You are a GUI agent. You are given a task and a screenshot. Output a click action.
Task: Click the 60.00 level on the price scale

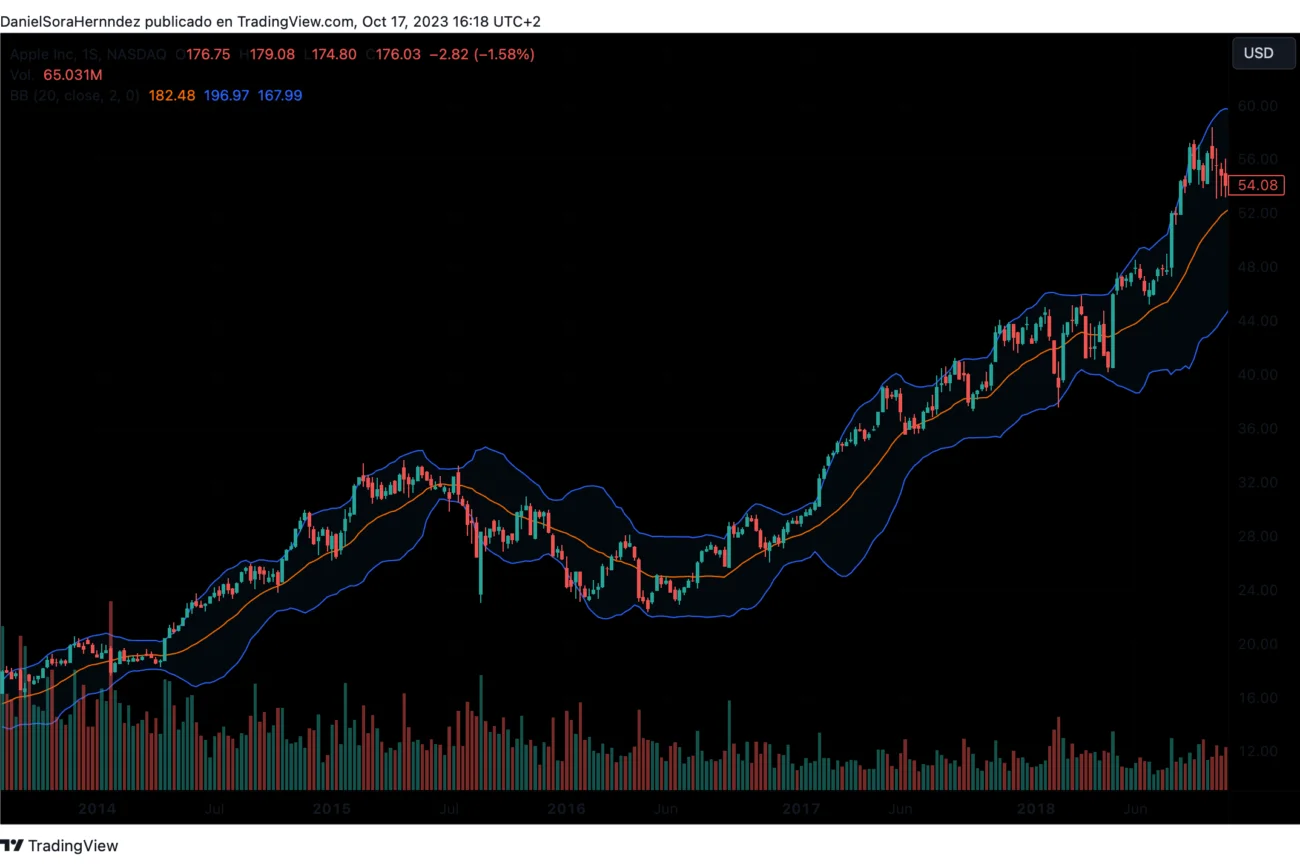1257,106
